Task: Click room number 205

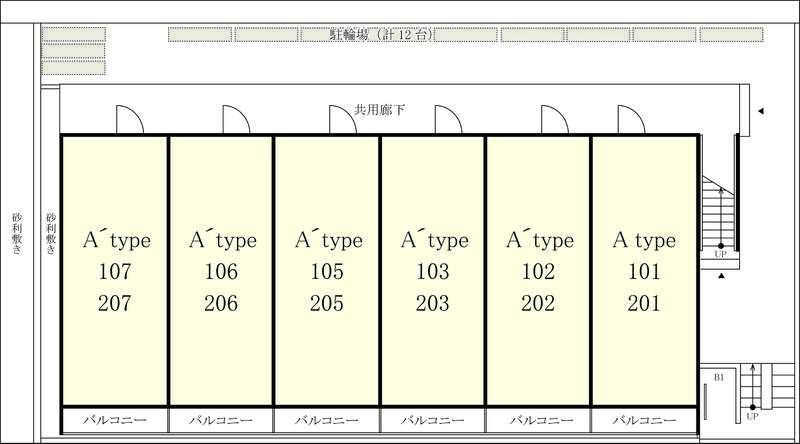Action: (327, 303)
